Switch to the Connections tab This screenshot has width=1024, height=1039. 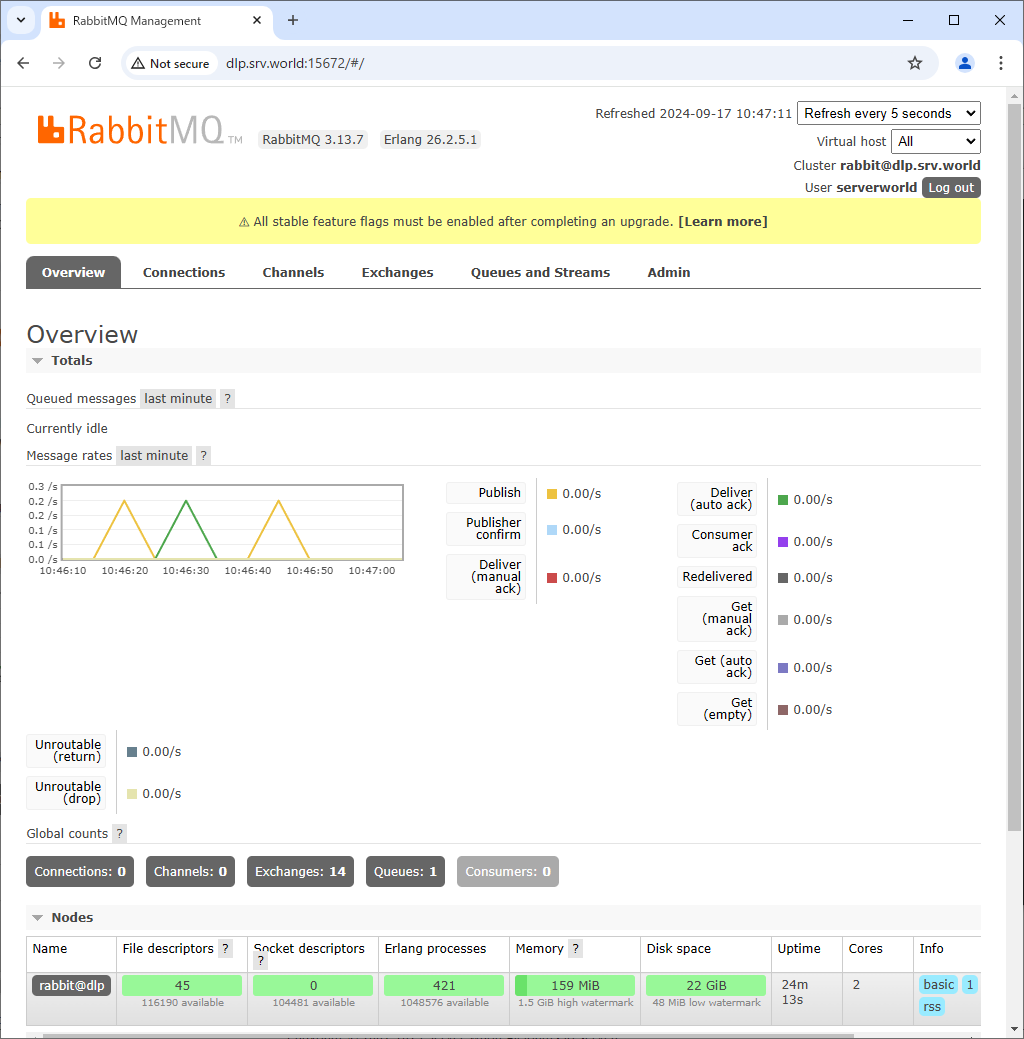tap(184, 272)
